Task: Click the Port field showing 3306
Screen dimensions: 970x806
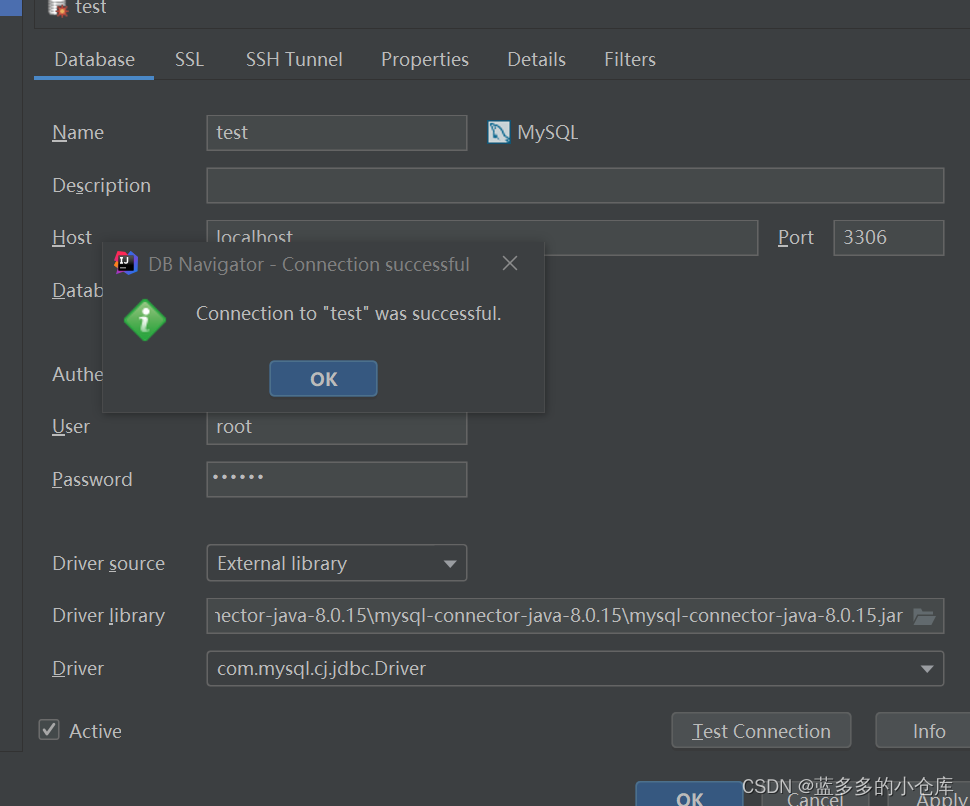Action: (x=888, y=238)
